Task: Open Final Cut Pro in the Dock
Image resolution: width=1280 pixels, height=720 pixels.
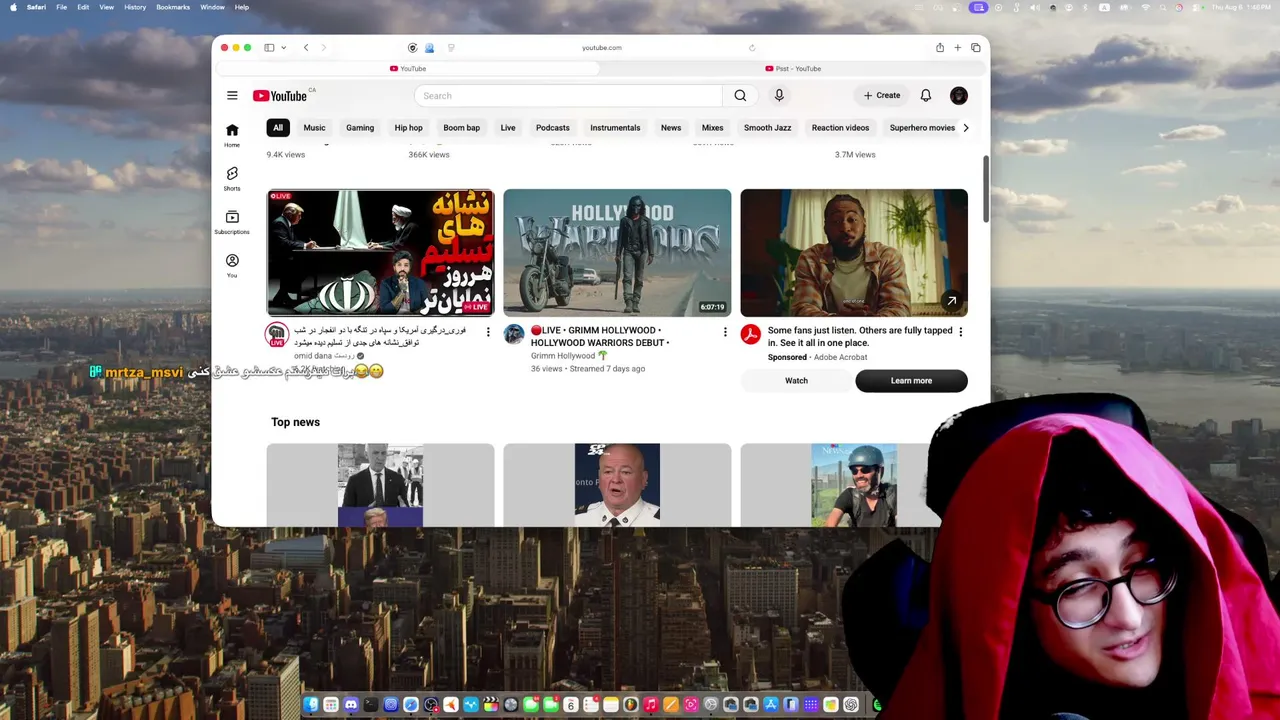Action: tap(491, 705)
